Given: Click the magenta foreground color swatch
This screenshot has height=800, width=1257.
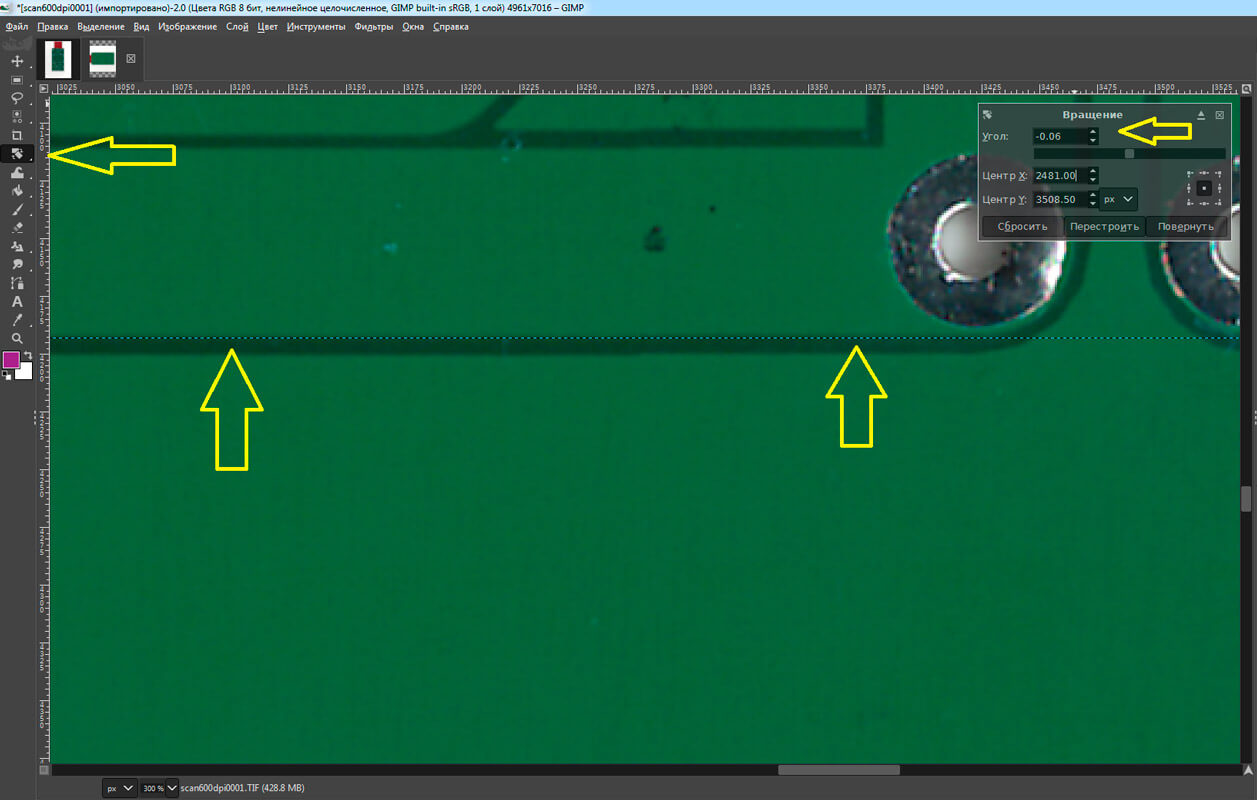Looking at the screenshot, I should point(12,360).
